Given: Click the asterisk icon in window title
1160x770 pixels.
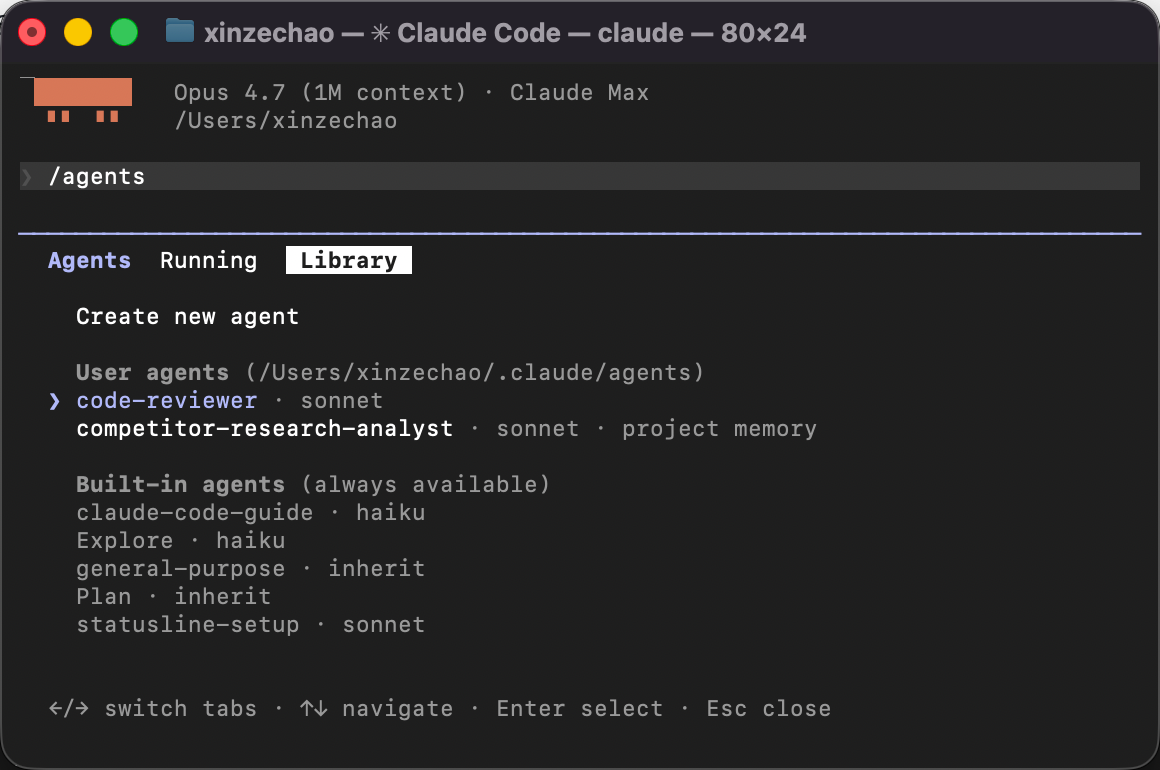Looking at the screenshot, I should pos(380,33).
